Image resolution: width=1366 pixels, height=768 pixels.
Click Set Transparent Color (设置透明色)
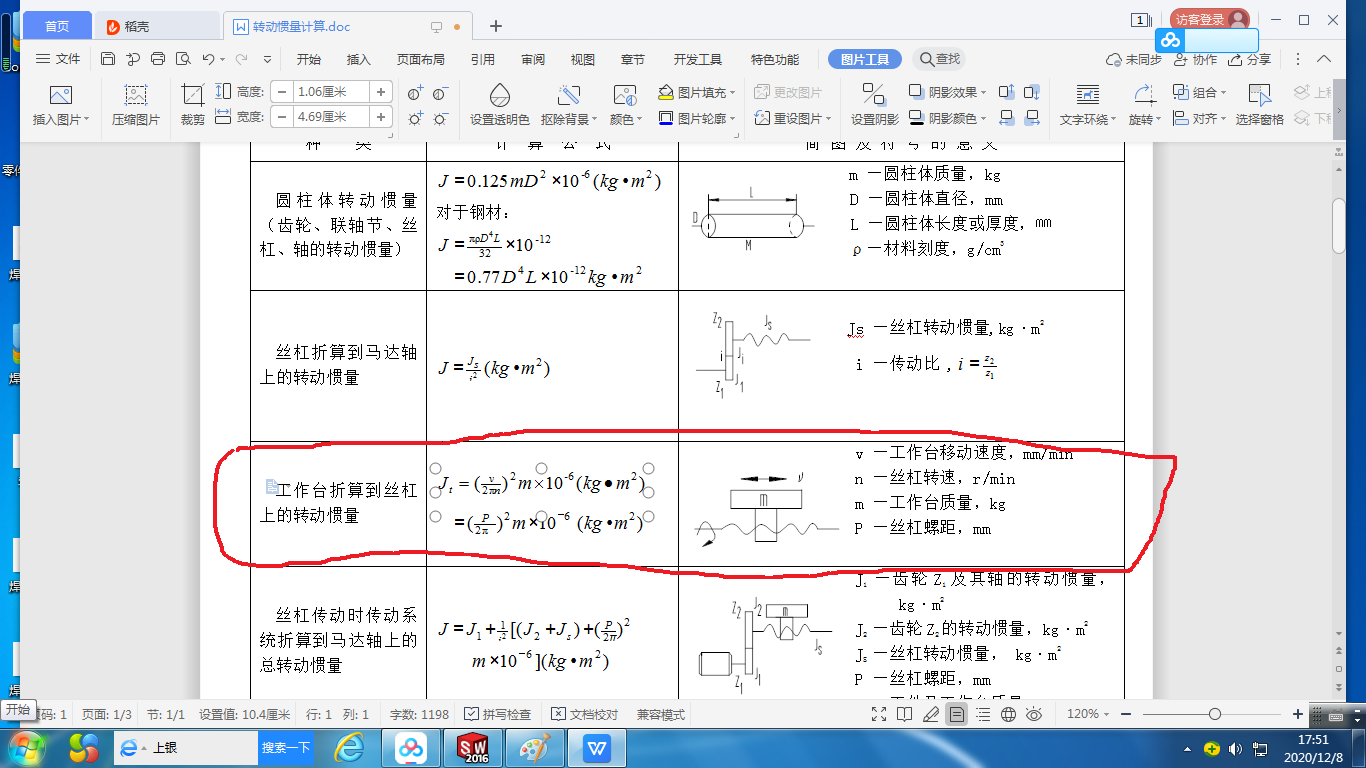[x=499, y=105]
